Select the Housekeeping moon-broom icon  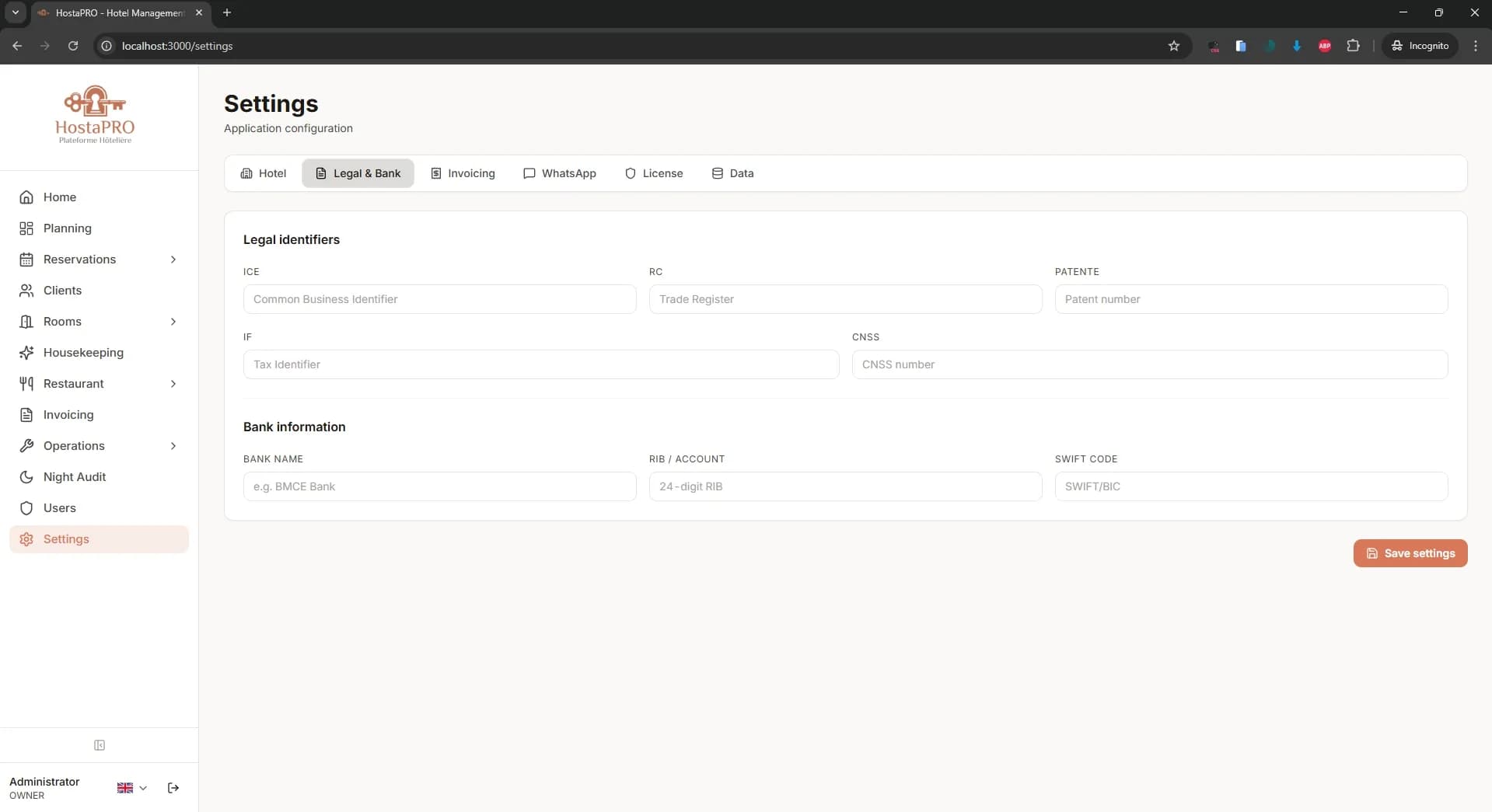tap(26, 352)
